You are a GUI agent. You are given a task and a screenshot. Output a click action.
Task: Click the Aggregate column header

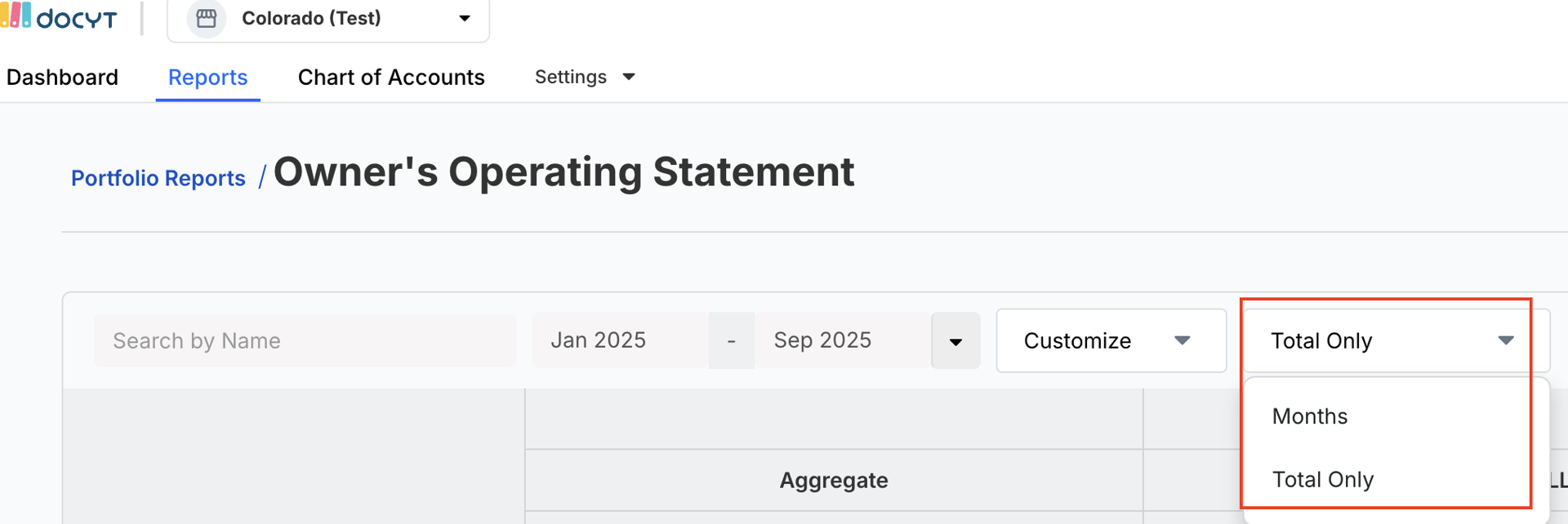(x=834, y=480)
